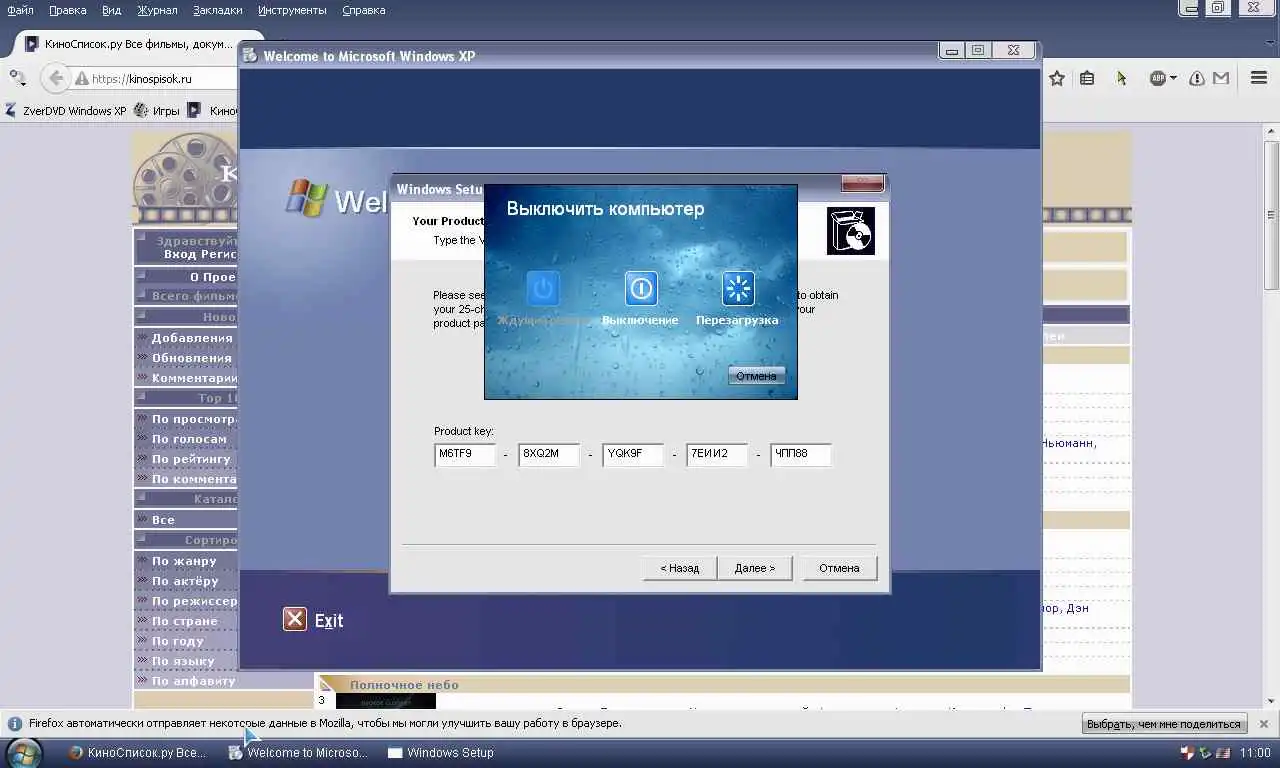Click the Adblock Plus ABP icon

point(1158,78)
